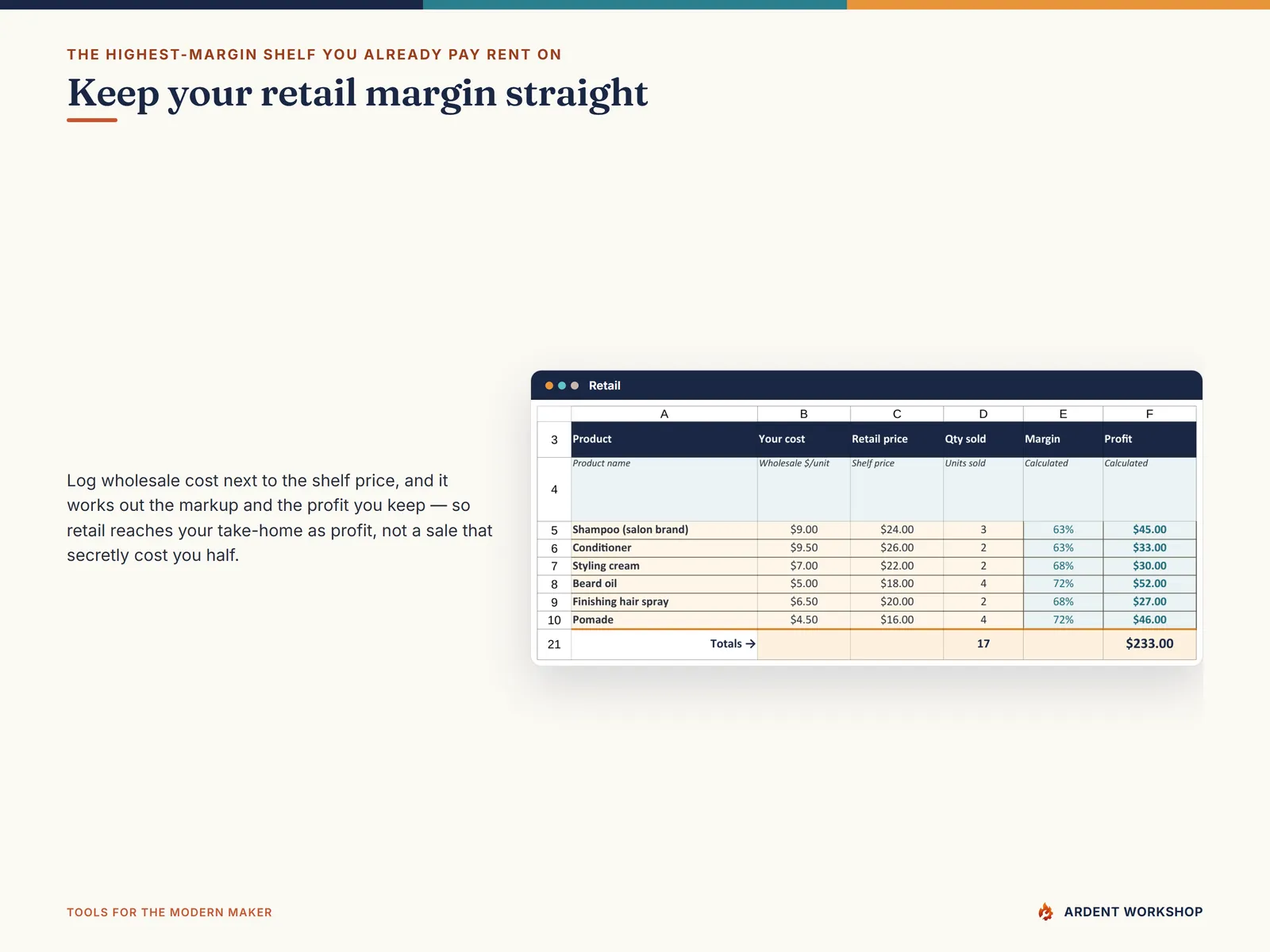Click the Your cost header cell
Viewport: 1270px width, 952px height.
[x=804, y=440]
